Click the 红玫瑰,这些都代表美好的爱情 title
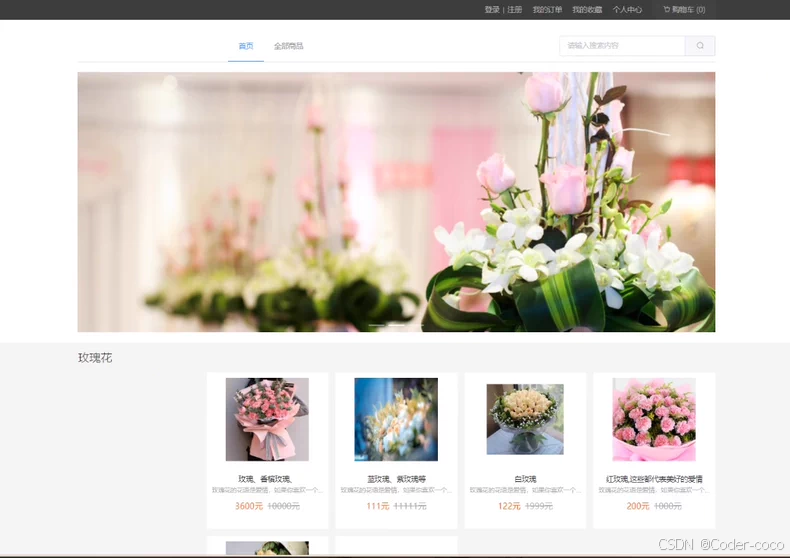790x558 pixels. pos(654,478)
